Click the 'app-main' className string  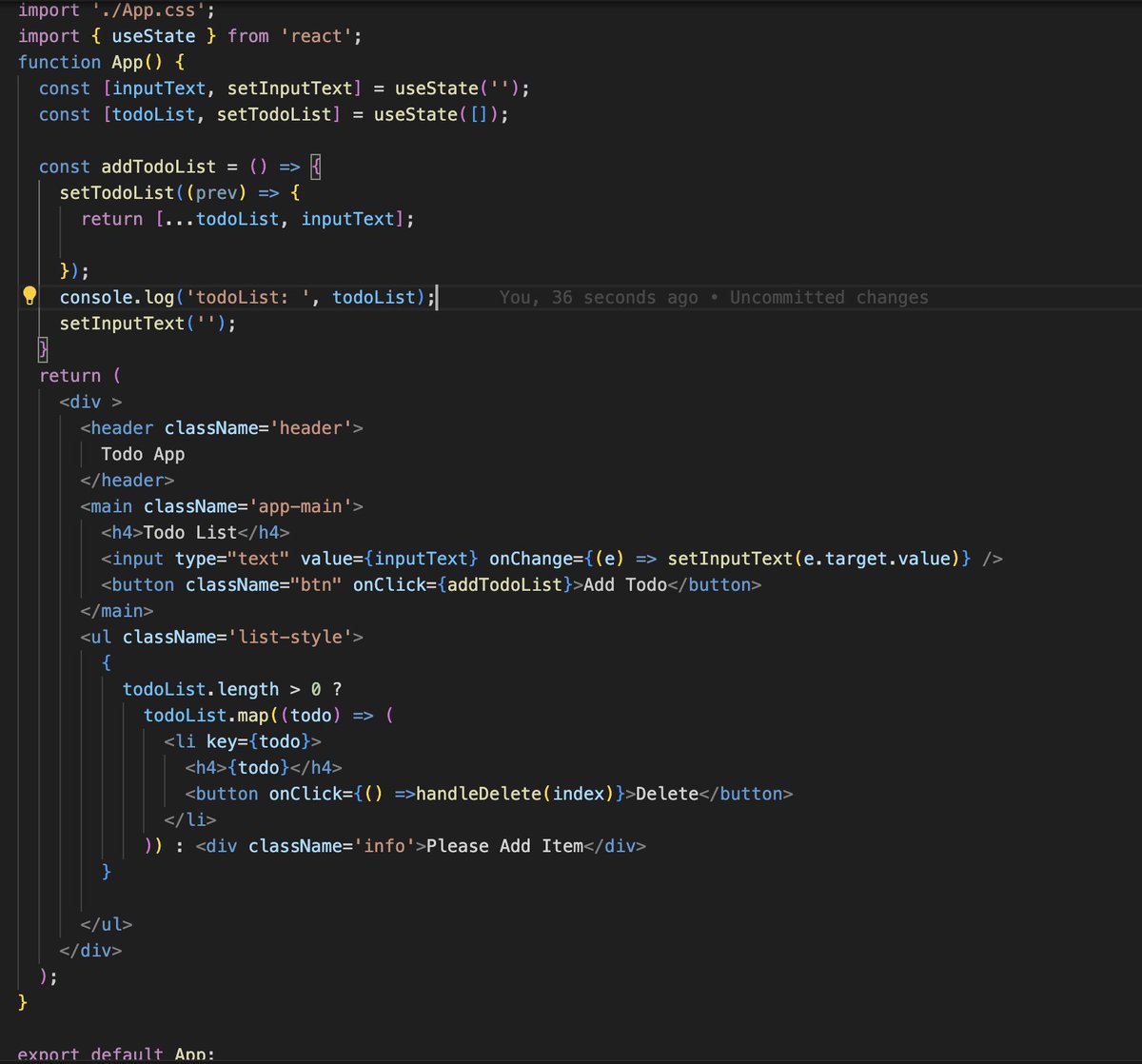pyautogui.click(x=300, y=506)
